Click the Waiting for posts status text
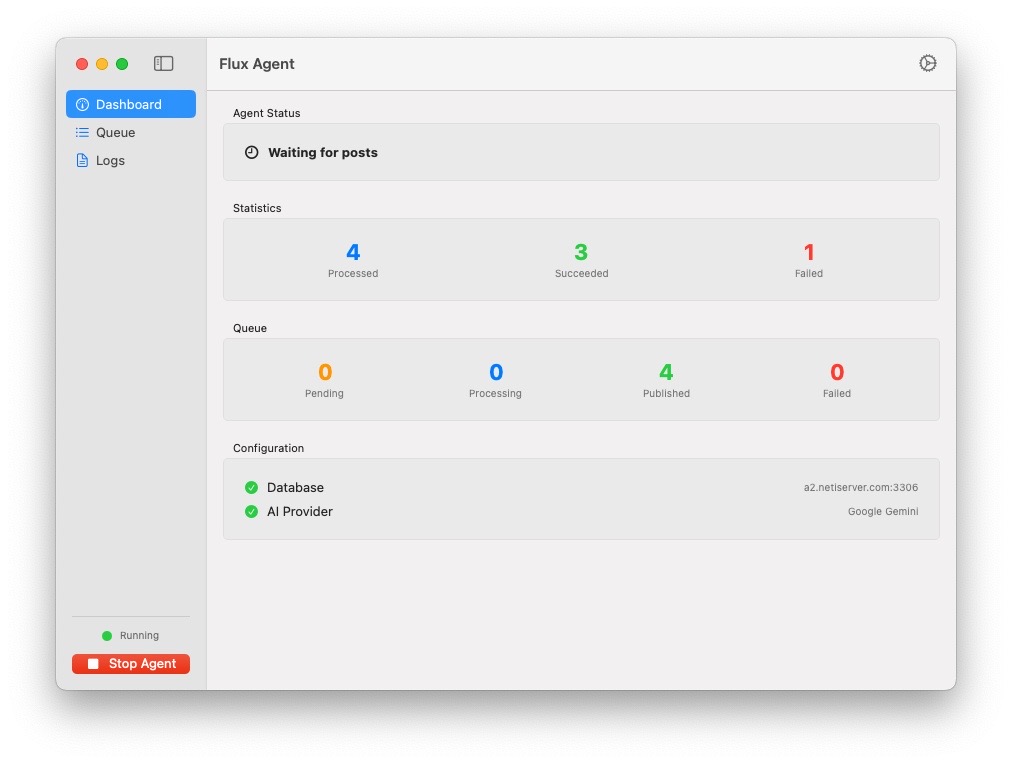The height and width of the screenshot is (764, 1012). 322,153
